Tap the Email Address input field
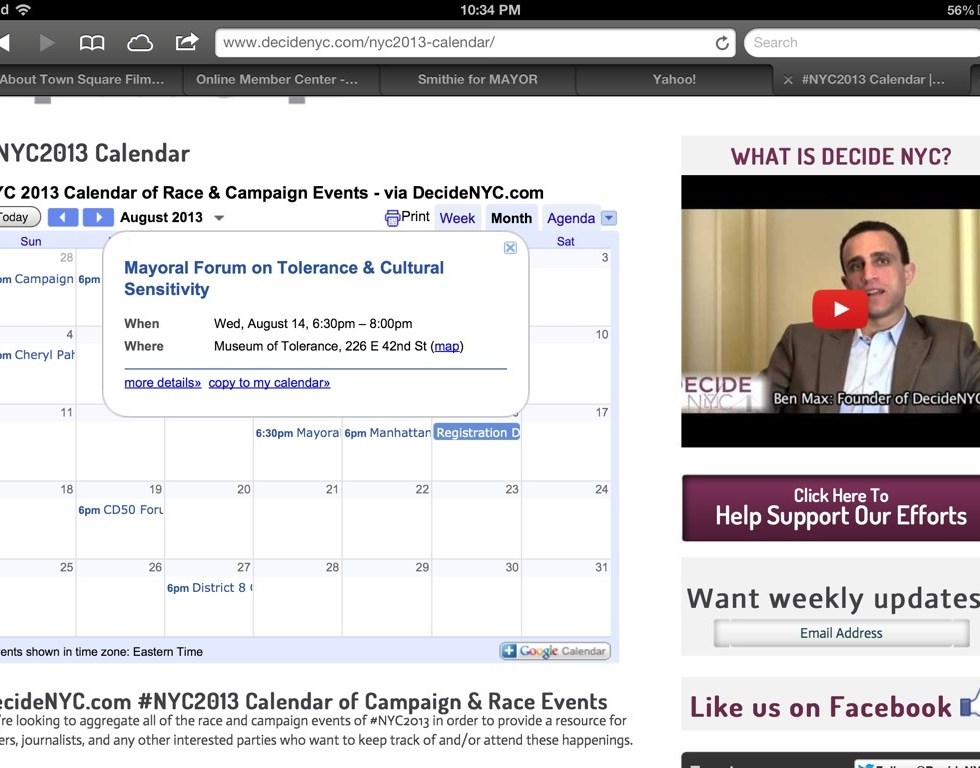Image resolution: width=980 pixels, height=768 pixels. coord(840,633)
